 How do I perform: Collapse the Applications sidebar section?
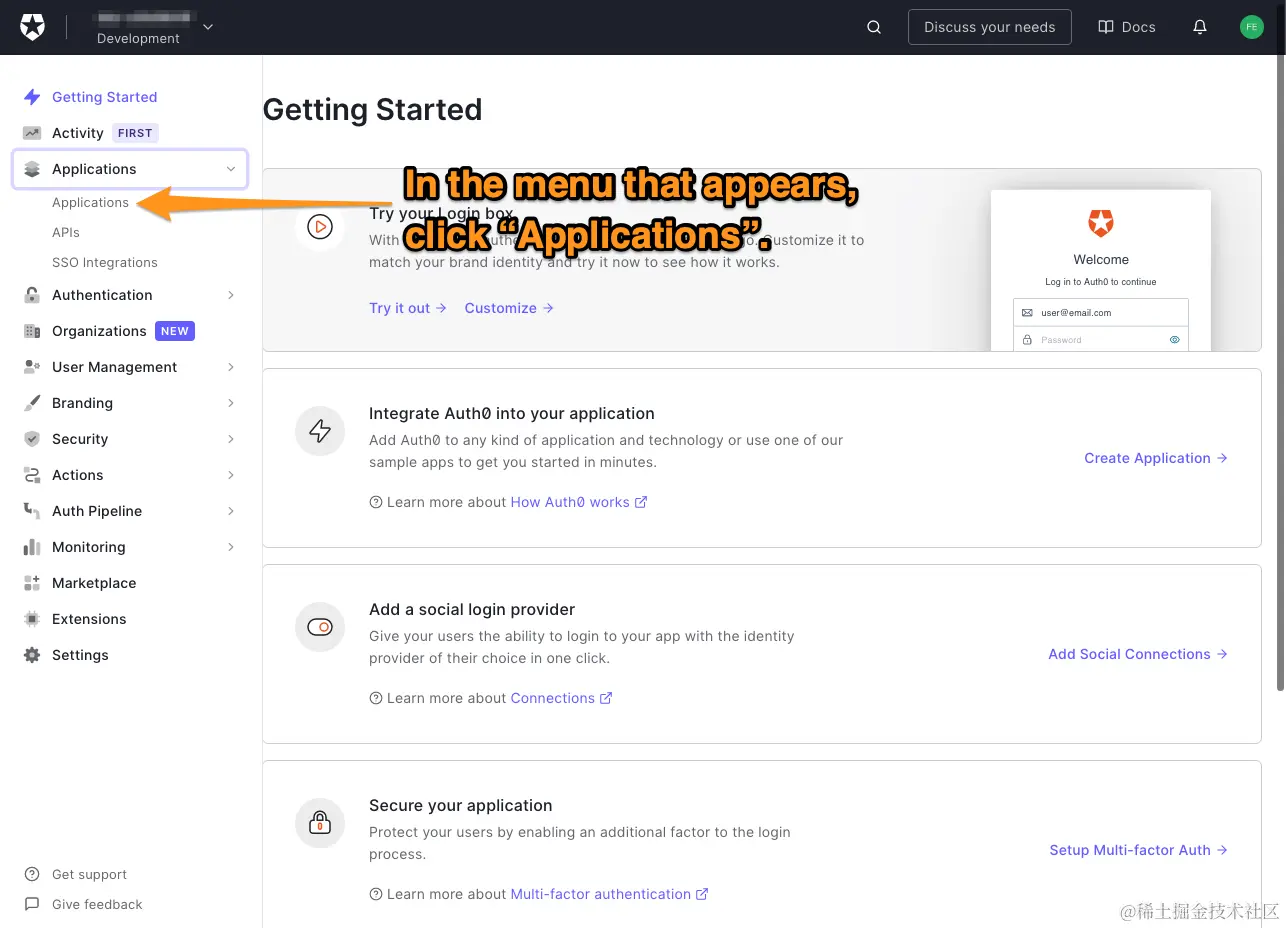pyautogui.click(x=231, y=169)
